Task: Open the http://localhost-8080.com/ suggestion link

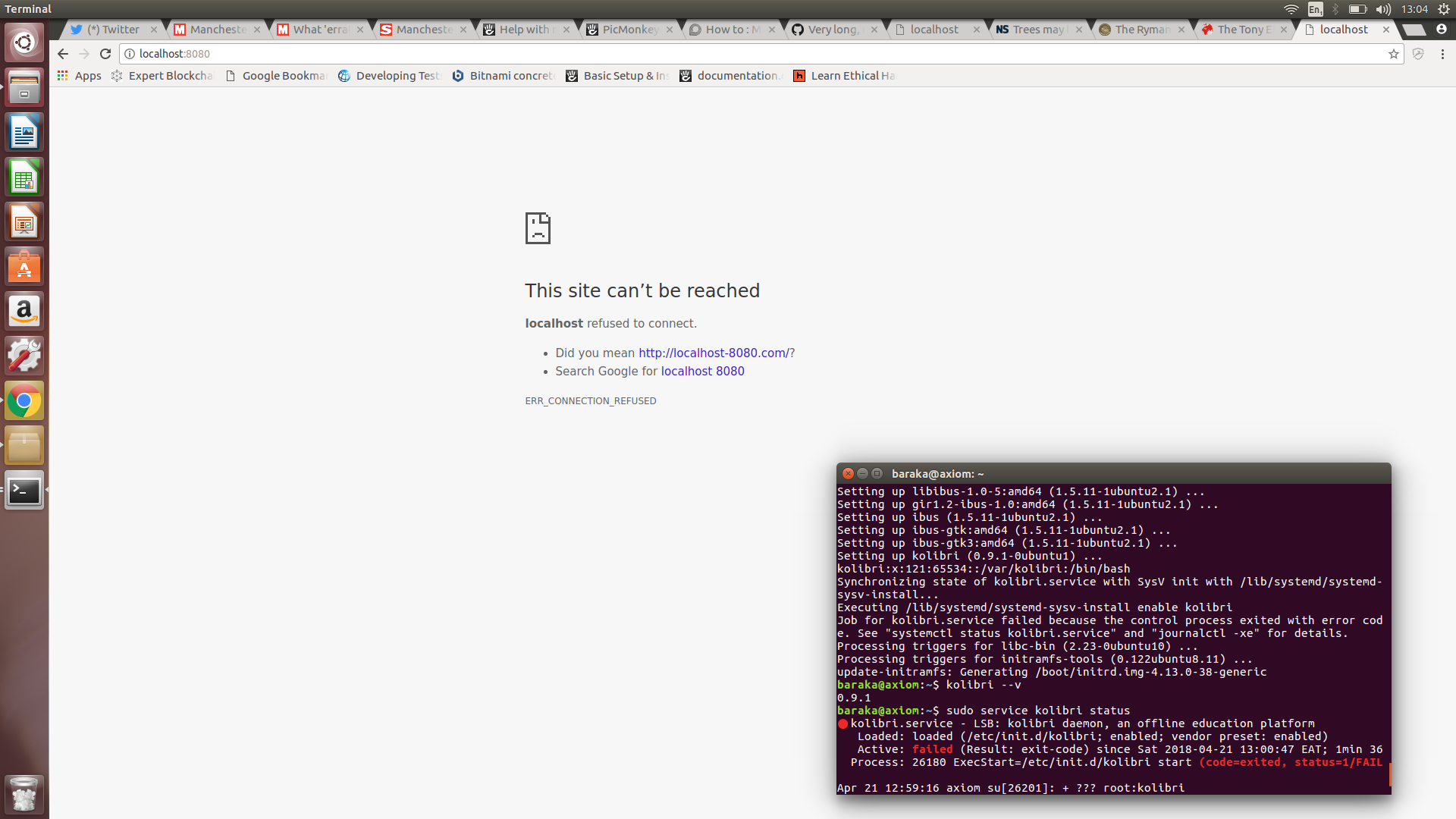Action: (x=713, y=353)
